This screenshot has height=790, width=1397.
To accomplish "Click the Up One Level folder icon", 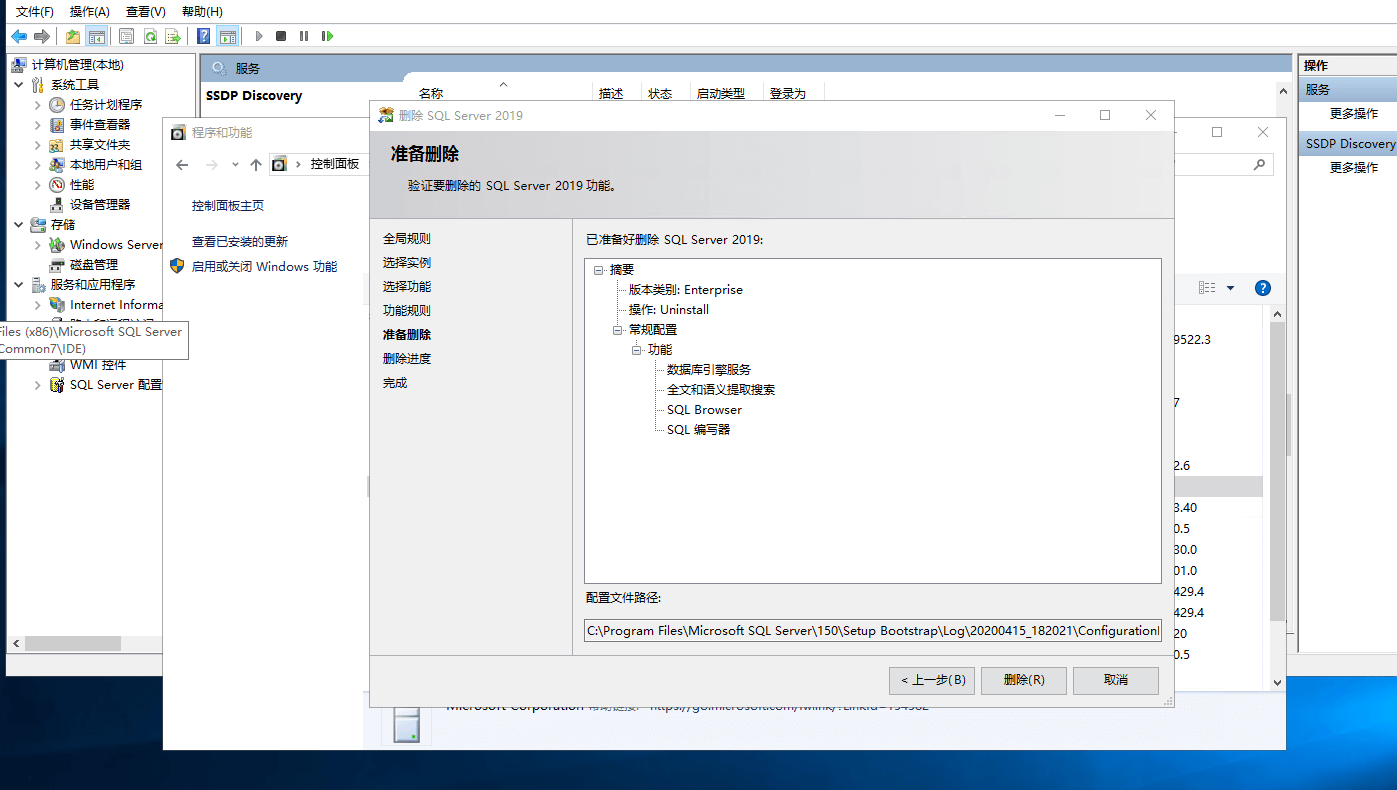I will pos(73,36).
